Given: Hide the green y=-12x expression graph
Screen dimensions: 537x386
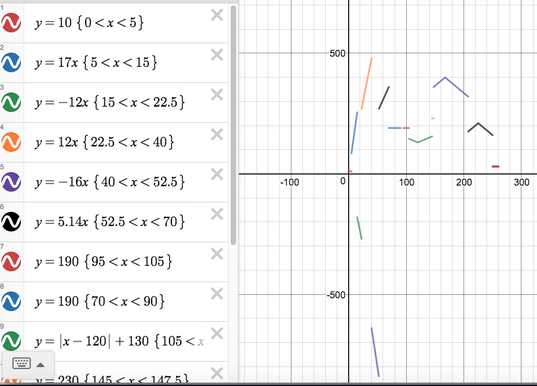Looking at the screenshot, I should point(11,102).
